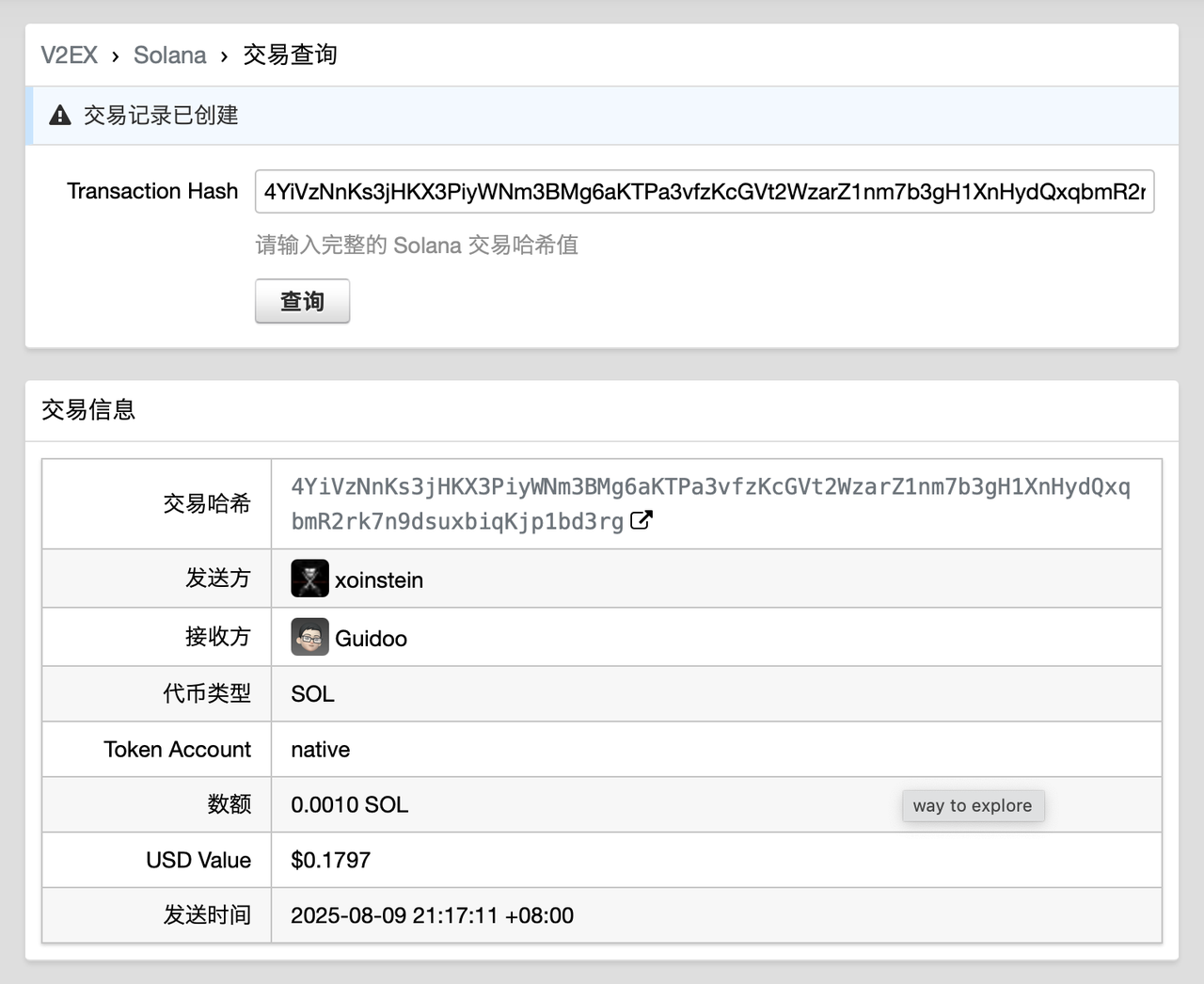
Task: Click the external link icon after transaction hash
Action: (641, 520)
